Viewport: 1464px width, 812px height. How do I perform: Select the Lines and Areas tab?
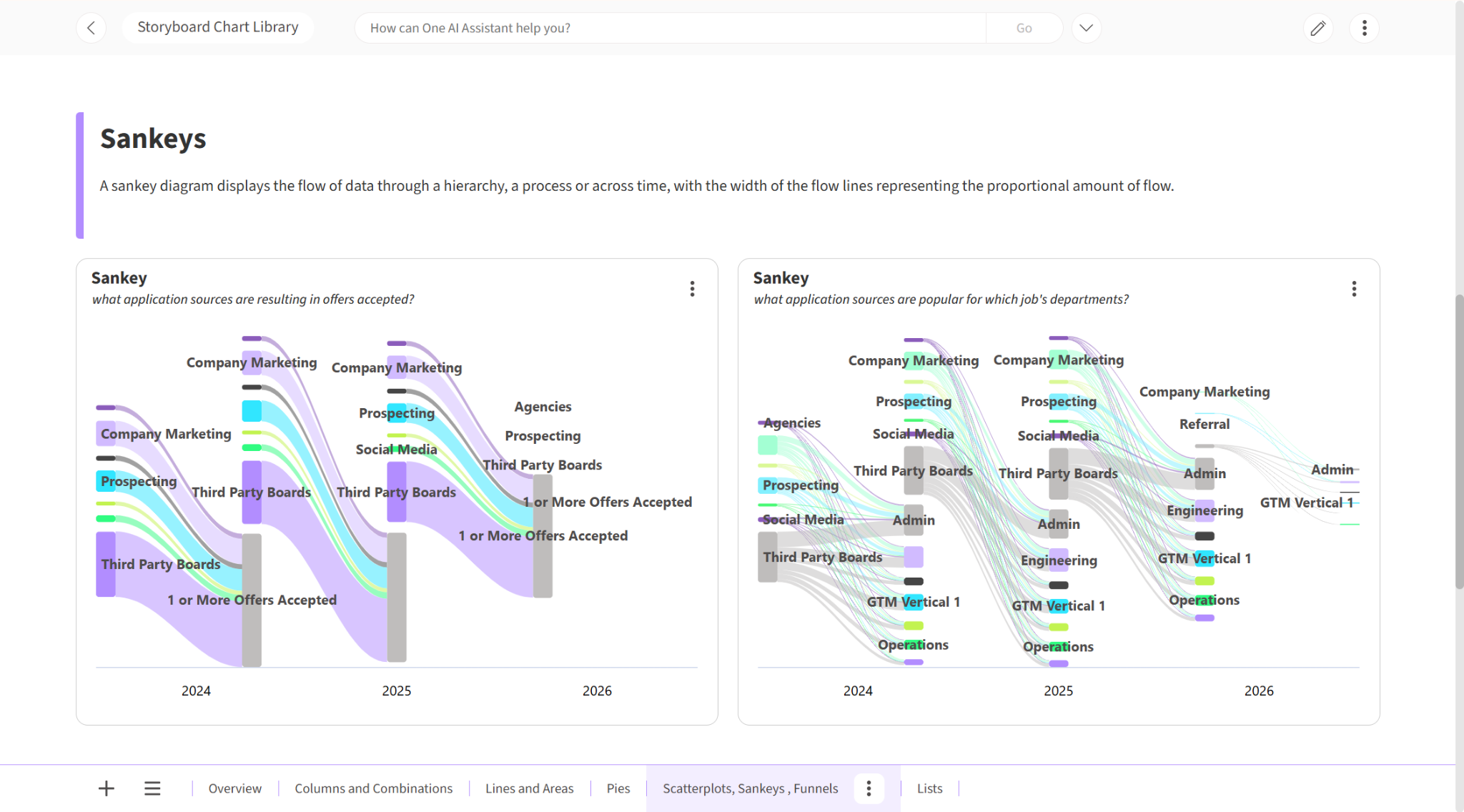click(529, 788)
